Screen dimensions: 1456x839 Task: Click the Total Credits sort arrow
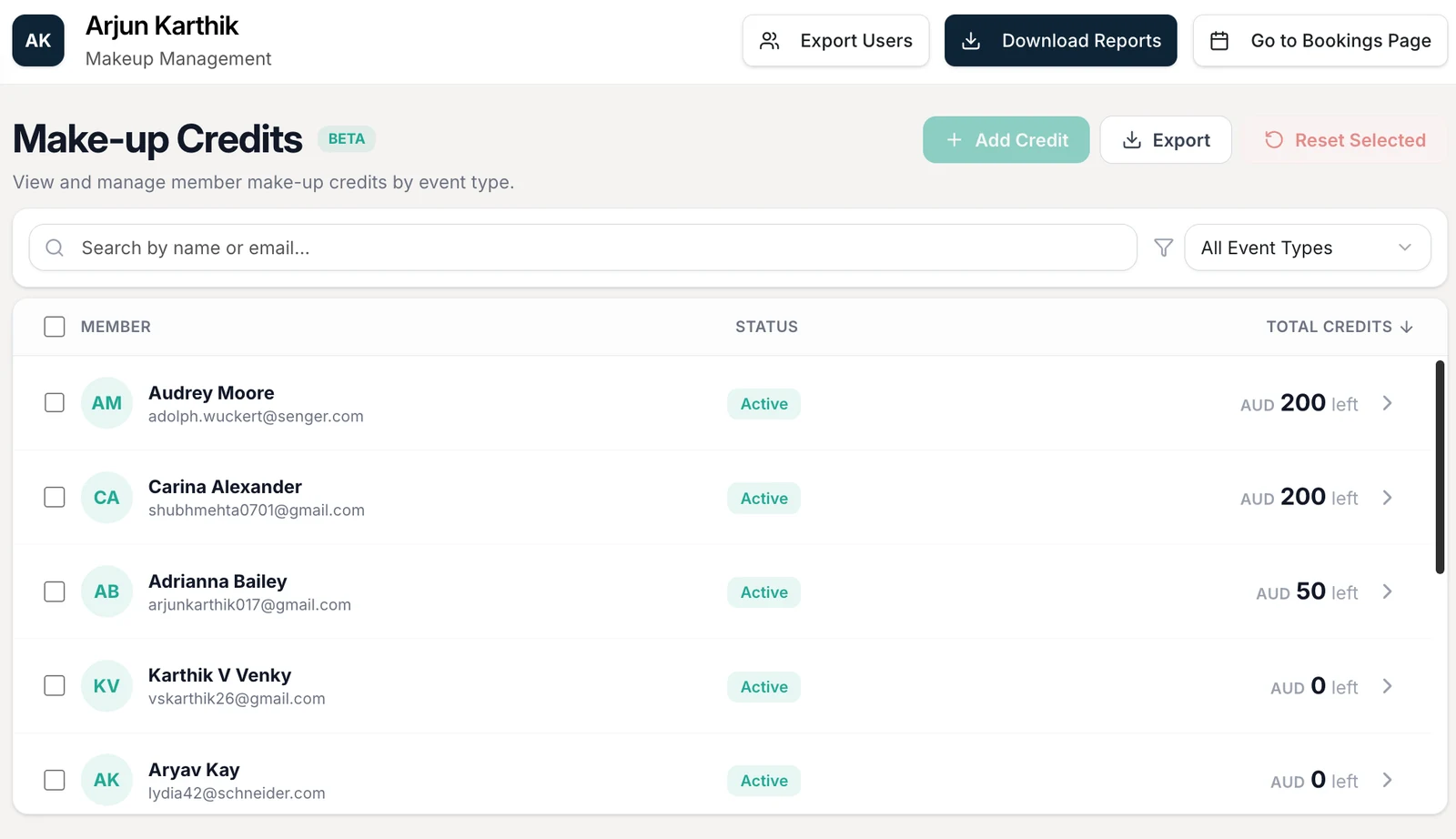point(1407,327)
